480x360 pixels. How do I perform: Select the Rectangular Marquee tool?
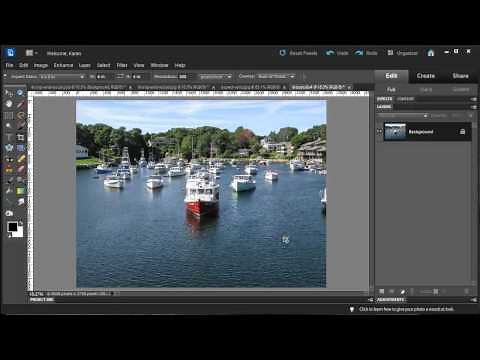click(9, 115)
